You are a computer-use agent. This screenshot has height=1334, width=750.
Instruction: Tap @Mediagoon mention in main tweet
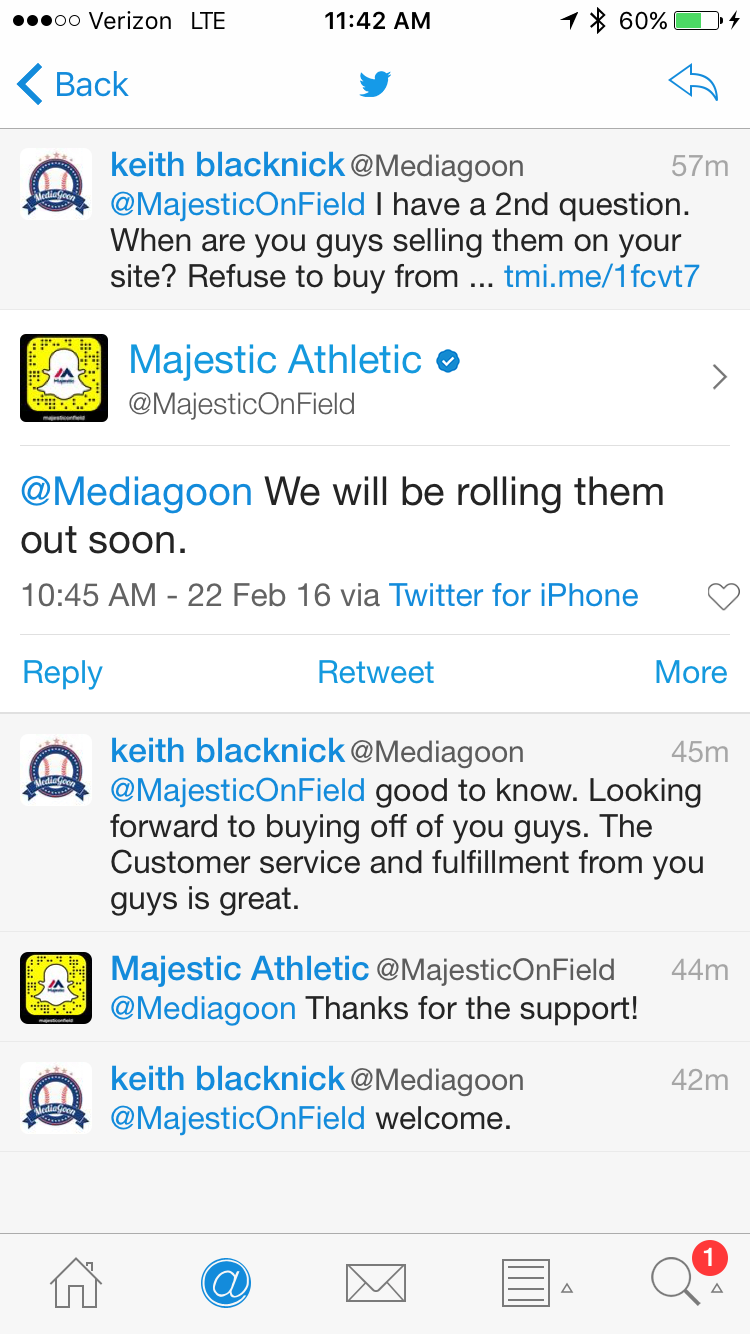click(137, 492)
